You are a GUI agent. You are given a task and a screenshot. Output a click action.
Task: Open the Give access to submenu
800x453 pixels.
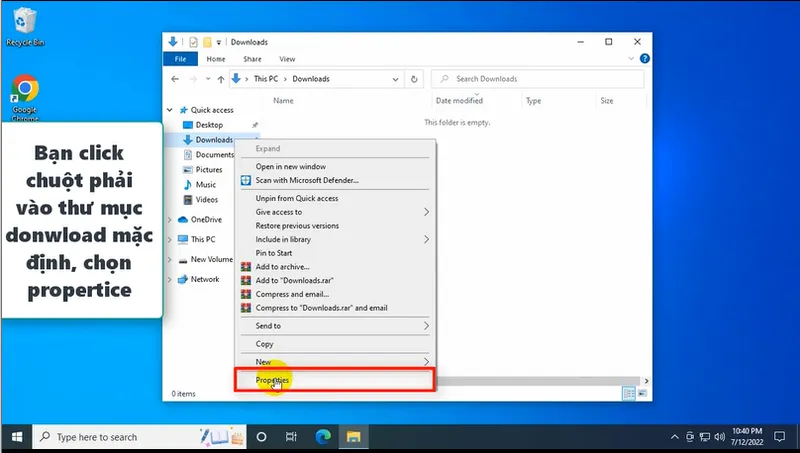tap(335, 212)
